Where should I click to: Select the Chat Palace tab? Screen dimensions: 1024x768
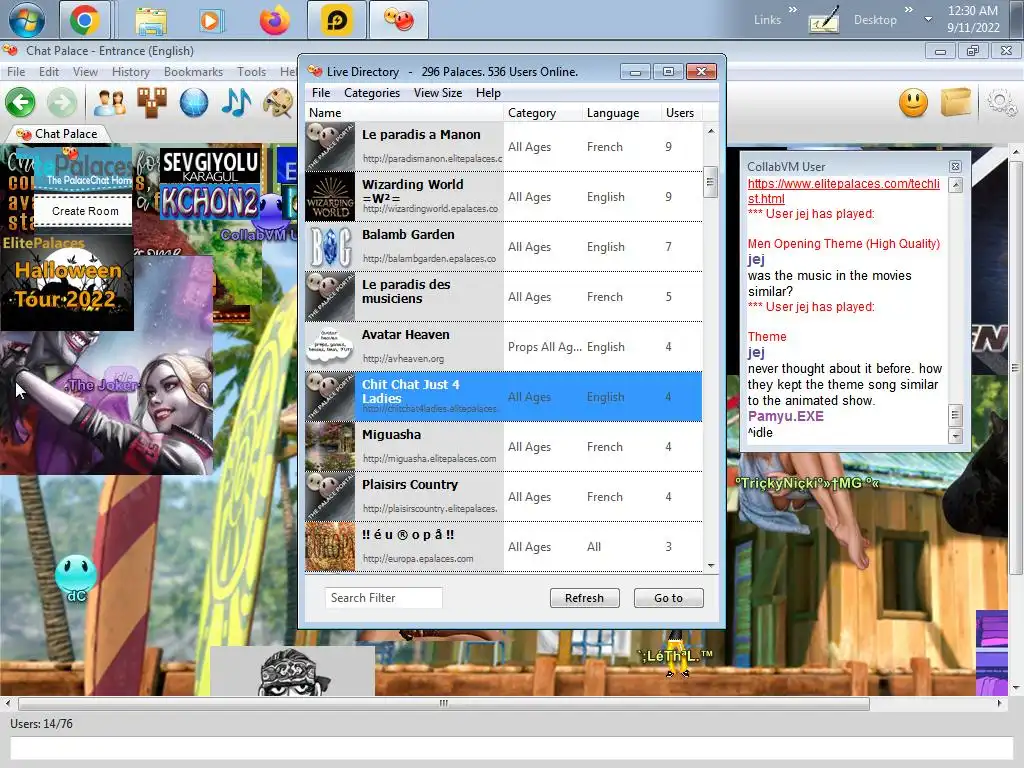coord(57,134)
